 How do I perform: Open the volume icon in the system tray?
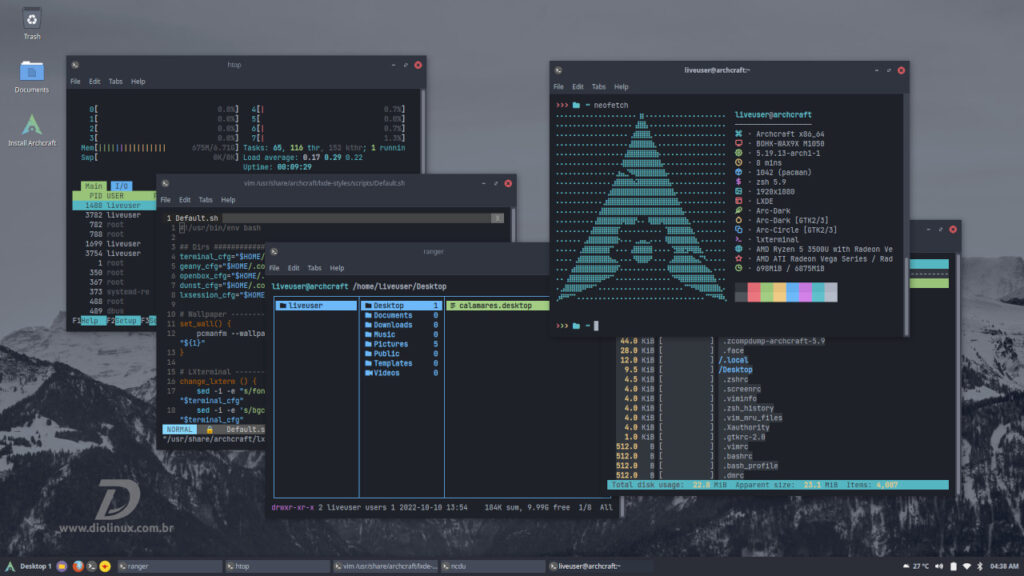coord(938,565)
